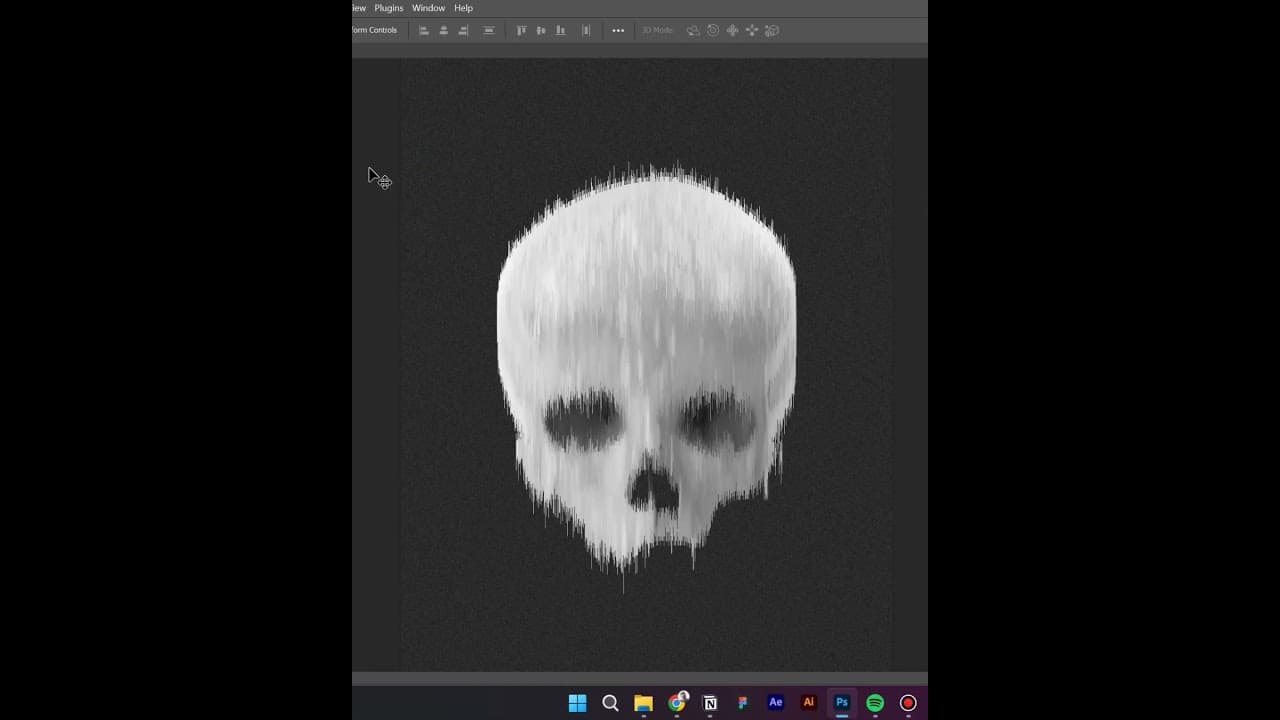
Task: Launch After Effects from the taskbar
Action: coord(775,703)
